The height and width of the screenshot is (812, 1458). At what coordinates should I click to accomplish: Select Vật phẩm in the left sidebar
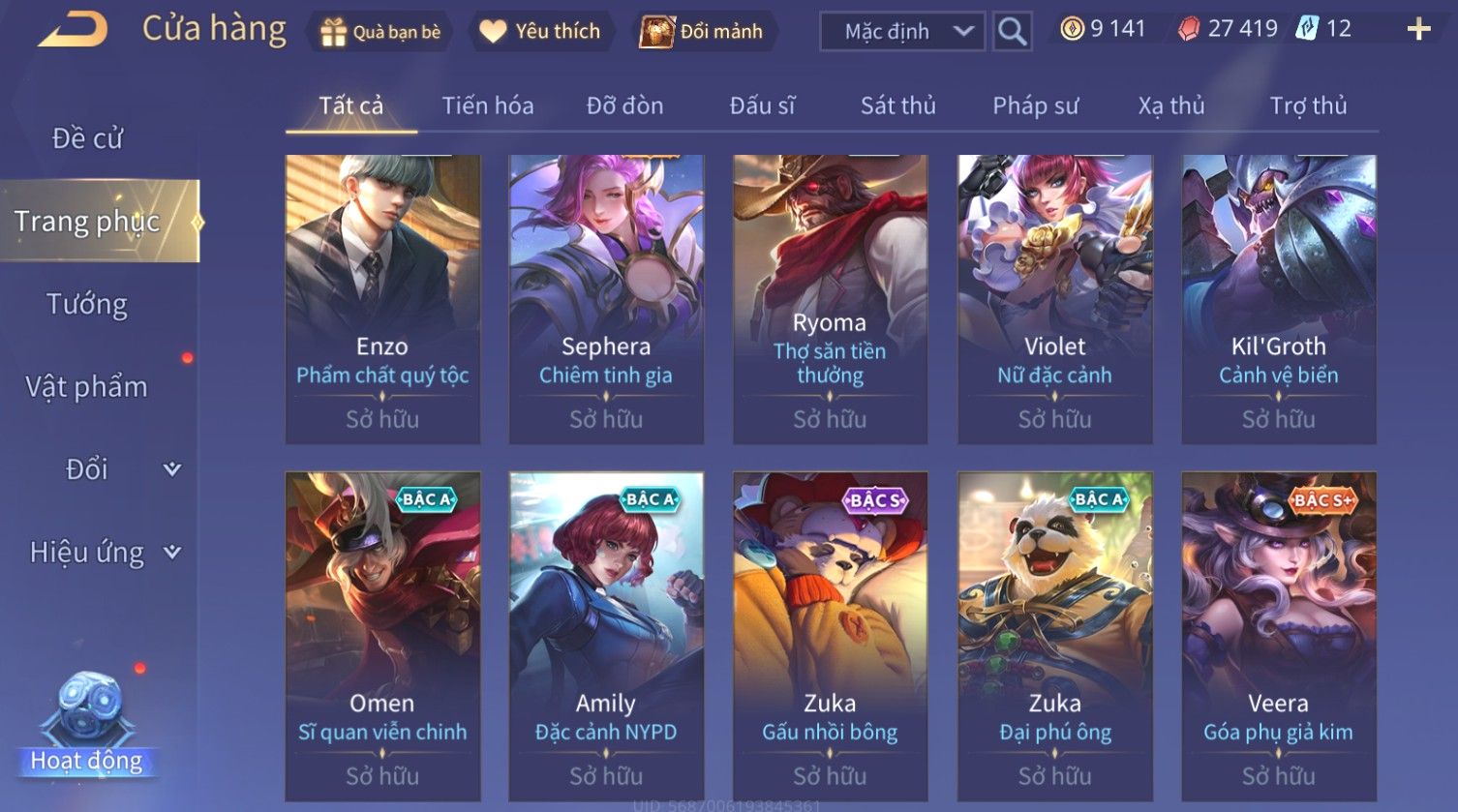(x=87, y=387)
